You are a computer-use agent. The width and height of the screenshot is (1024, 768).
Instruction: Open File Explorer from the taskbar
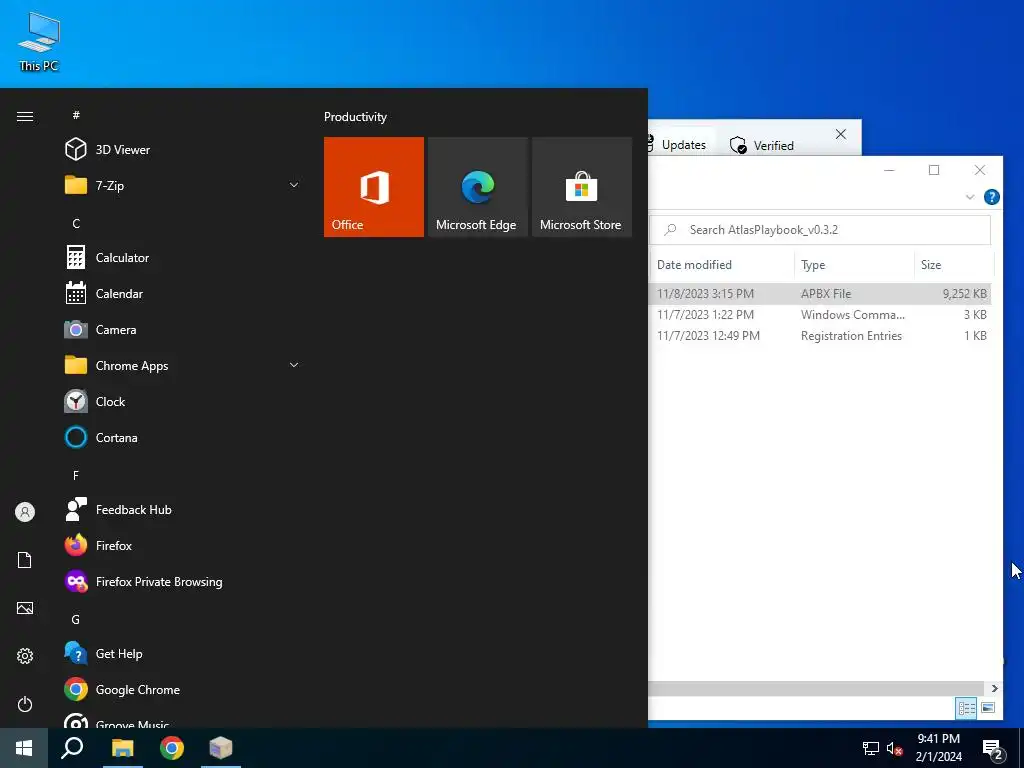122,748
